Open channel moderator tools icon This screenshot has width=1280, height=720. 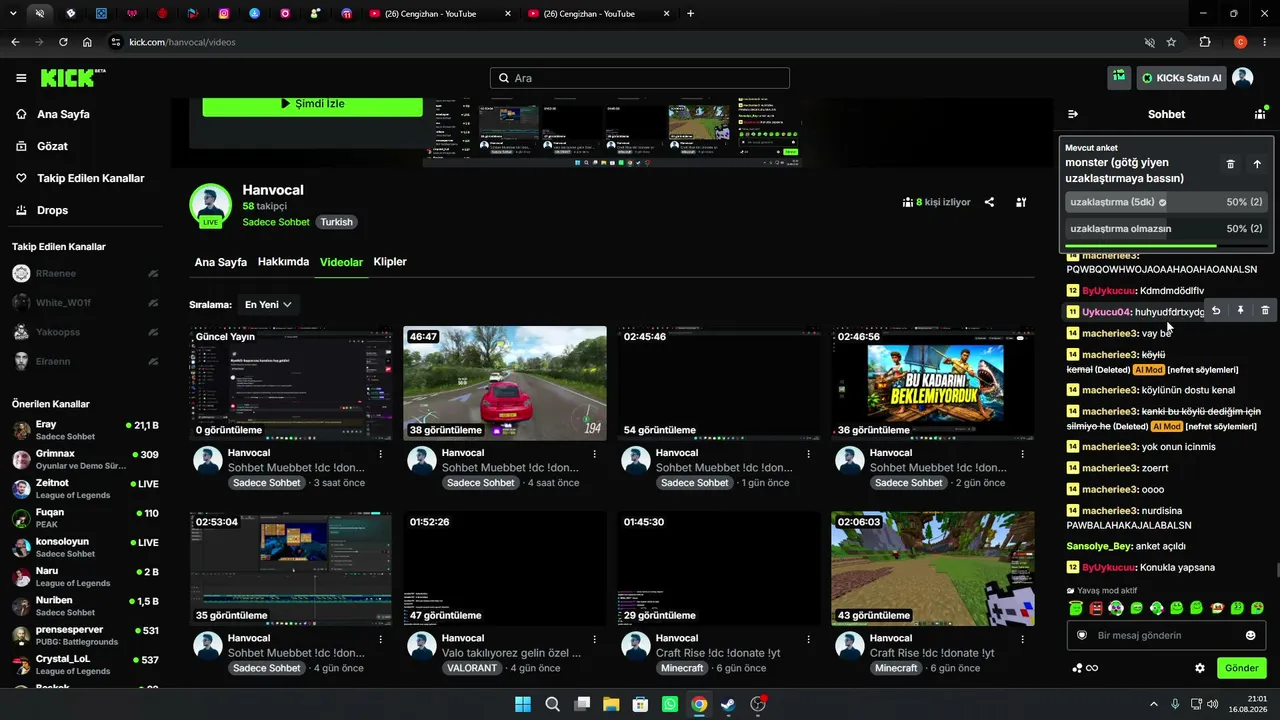point(1021,202)
